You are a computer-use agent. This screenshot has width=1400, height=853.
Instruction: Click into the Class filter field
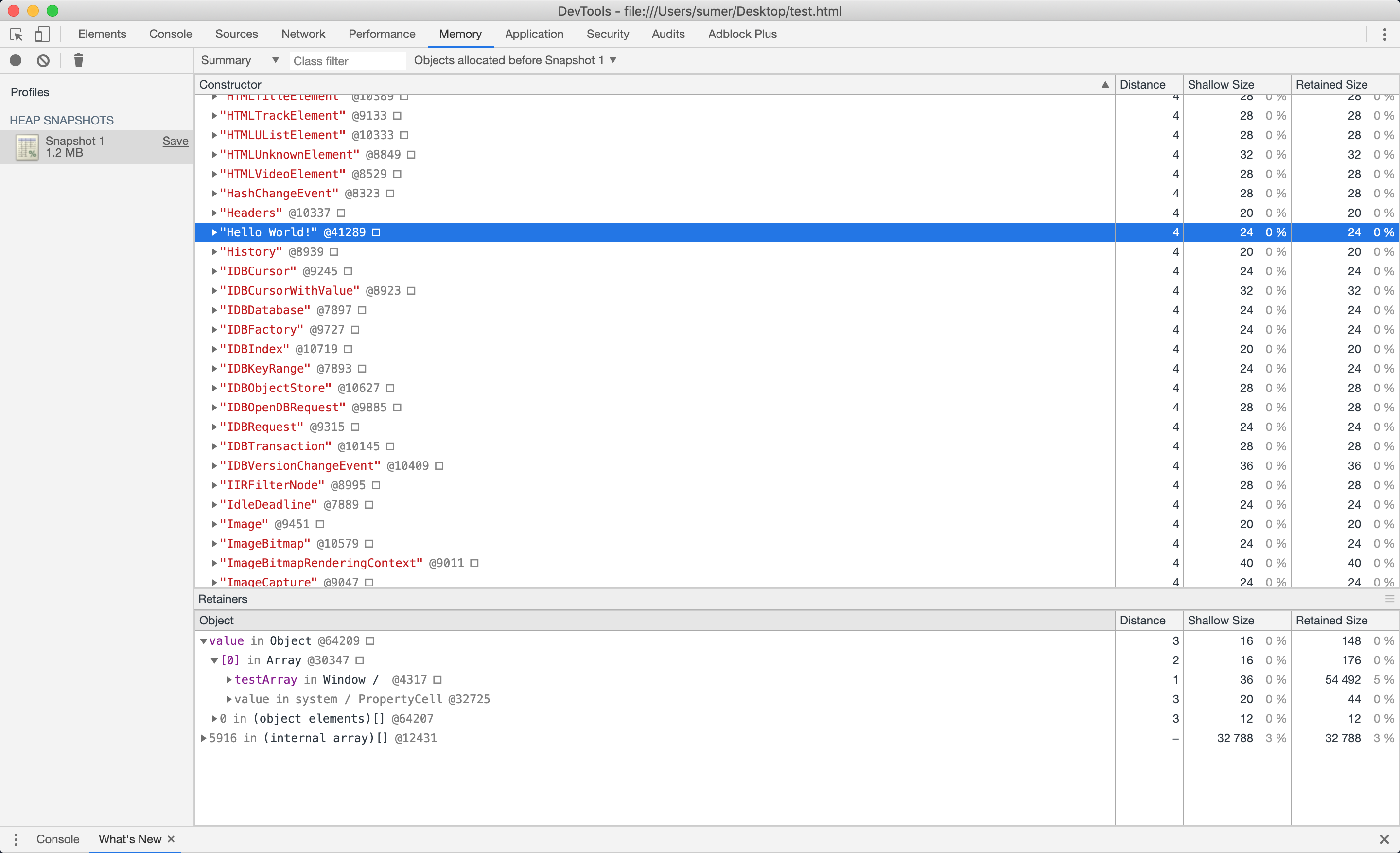click(x=348, y=61)
